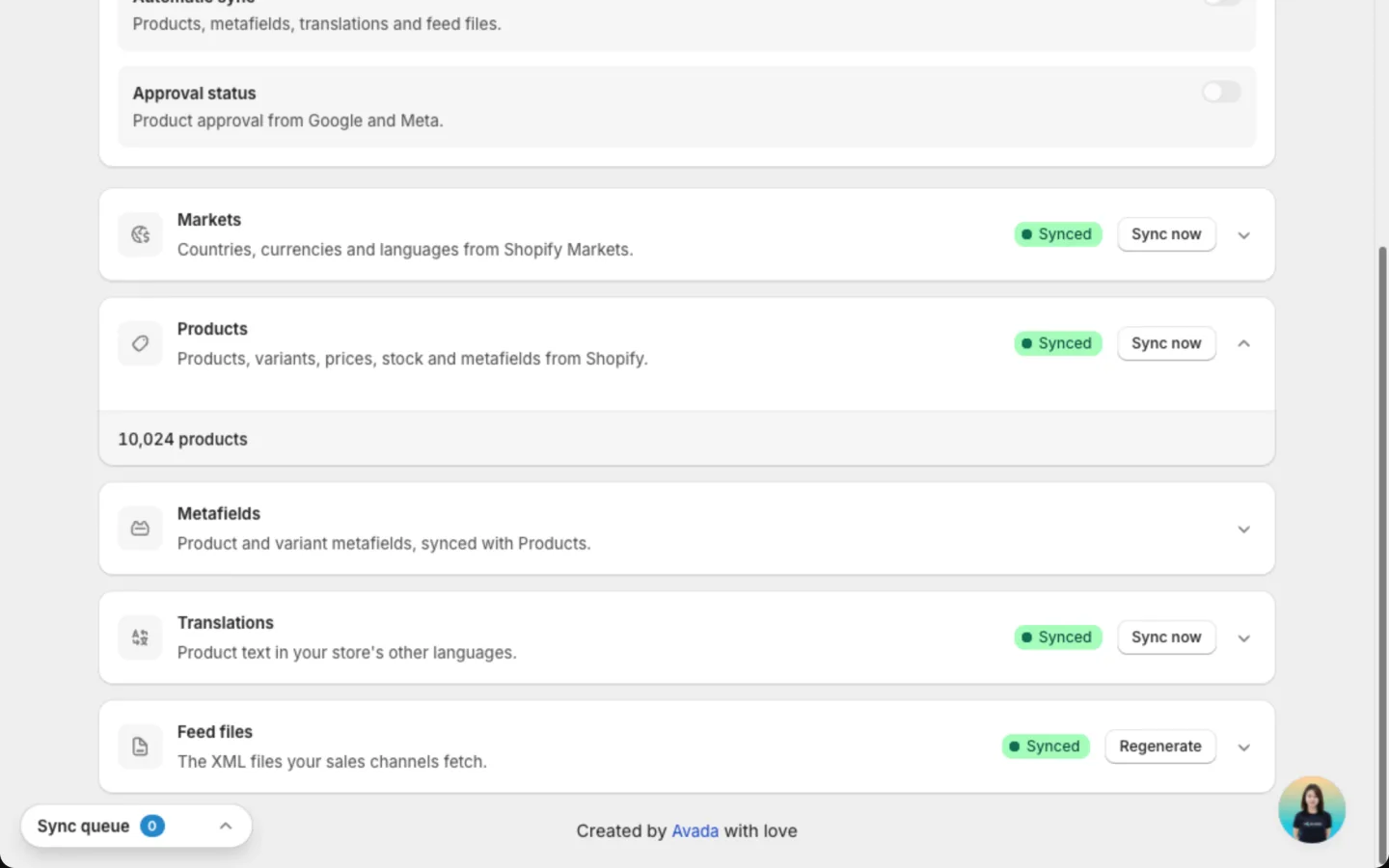Click the Synced badge for Markets
The height and width of the screenshot is (868, 1389).
1058,234
